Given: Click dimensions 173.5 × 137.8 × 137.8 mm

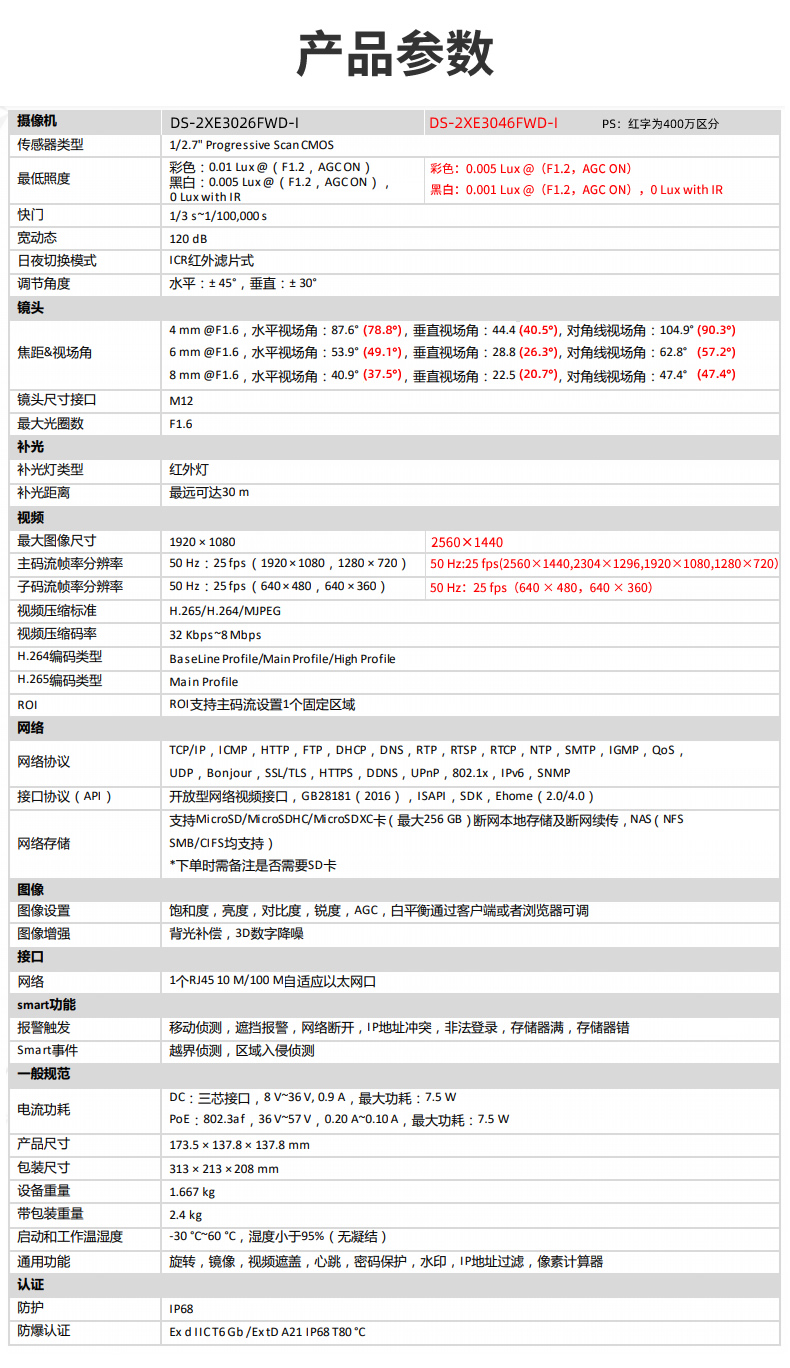Looking at the screenshot, I should click(240, 1145).
